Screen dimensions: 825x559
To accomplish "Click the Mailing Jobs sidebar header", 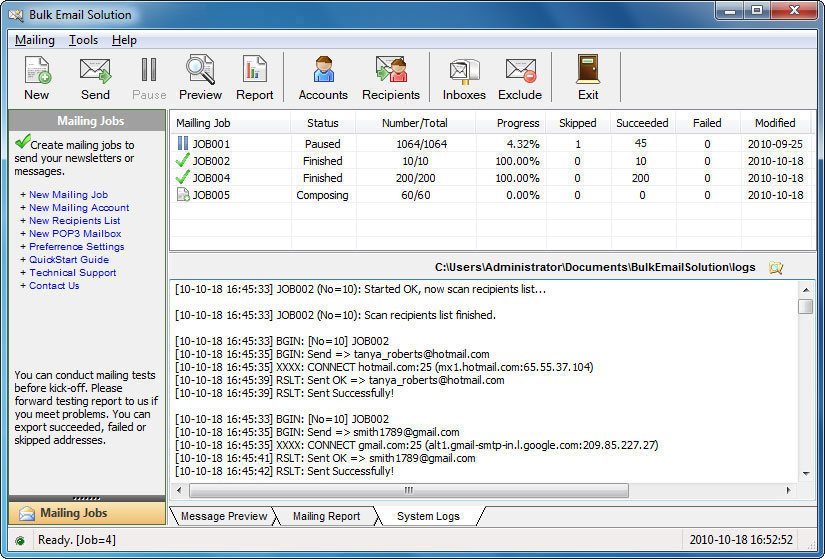I will [87, 121].
